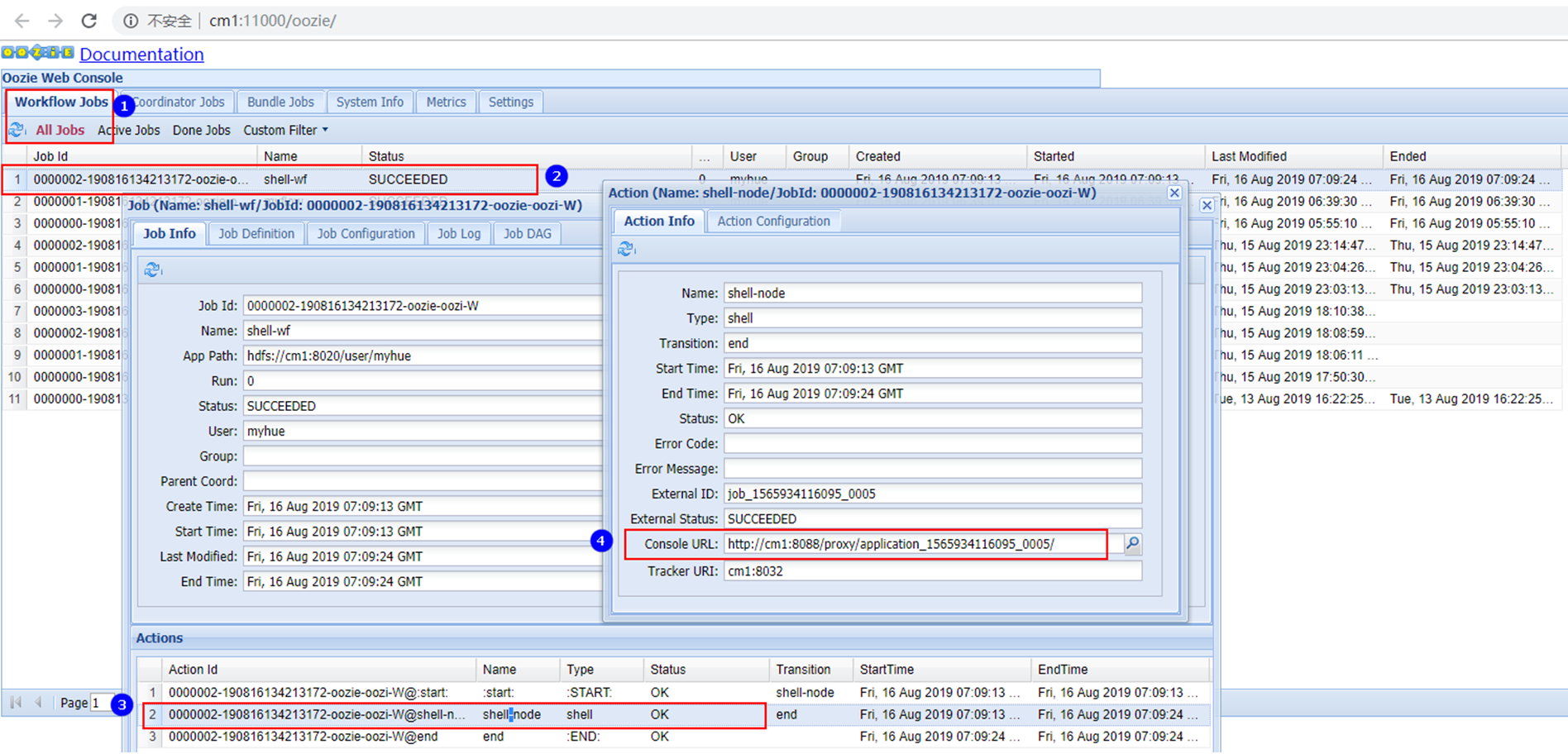Switch to the Coordinator Jobs tab
The height and width of the screenshot is (754, 1568).
pyautogui.click(x=178, y=102)
